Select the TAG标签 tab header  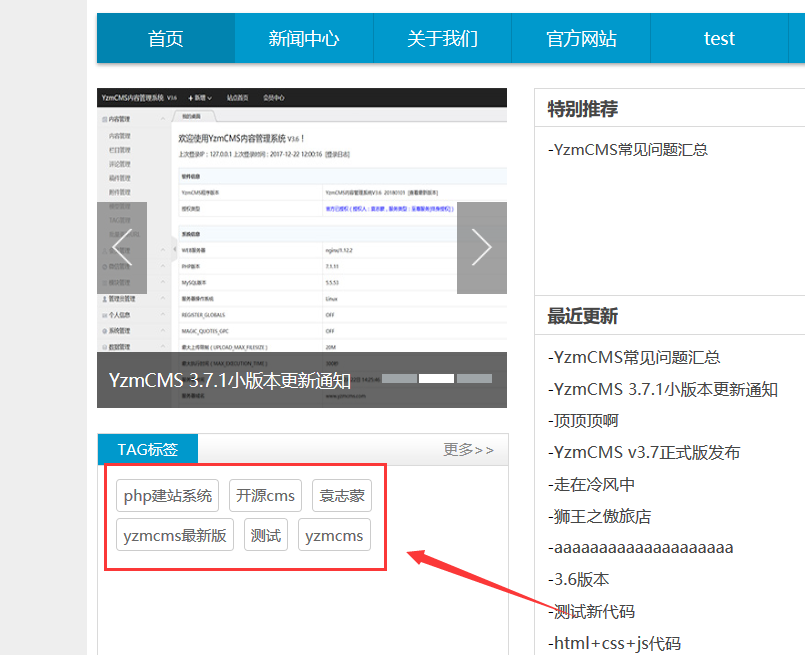148,449
